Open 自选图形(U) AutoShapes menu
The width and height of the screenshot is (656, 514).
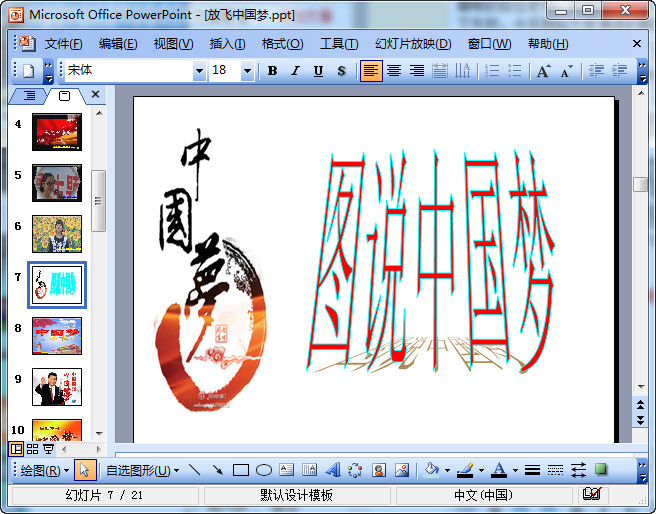142,471
